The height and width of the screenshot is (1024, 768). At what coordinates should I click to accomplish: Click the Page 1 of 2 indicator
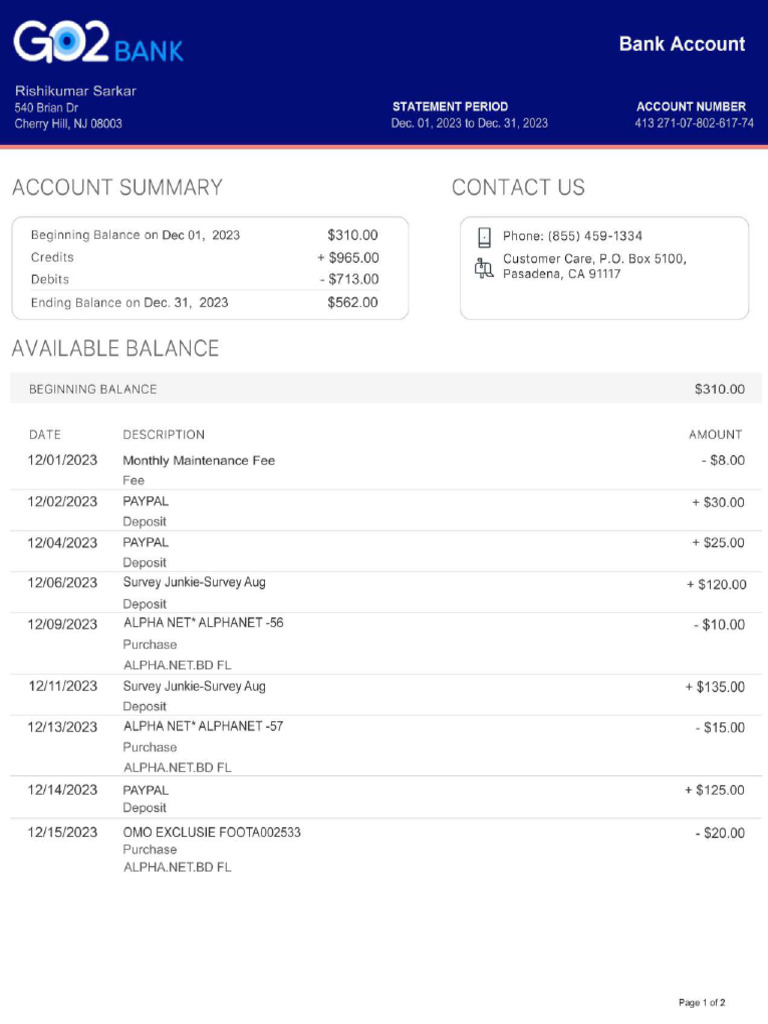coord(701,1002)
